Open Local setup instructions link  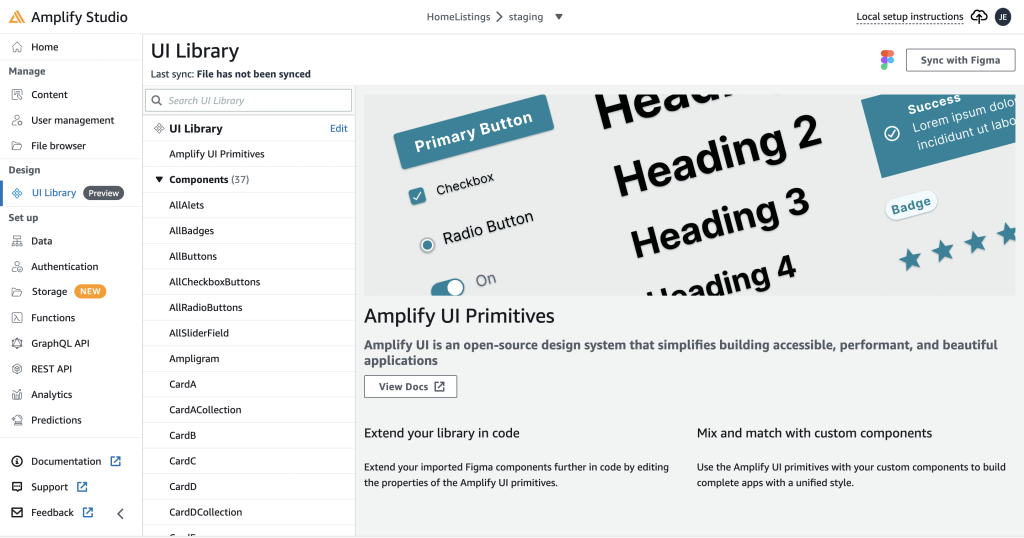click(x=910, y=17)
